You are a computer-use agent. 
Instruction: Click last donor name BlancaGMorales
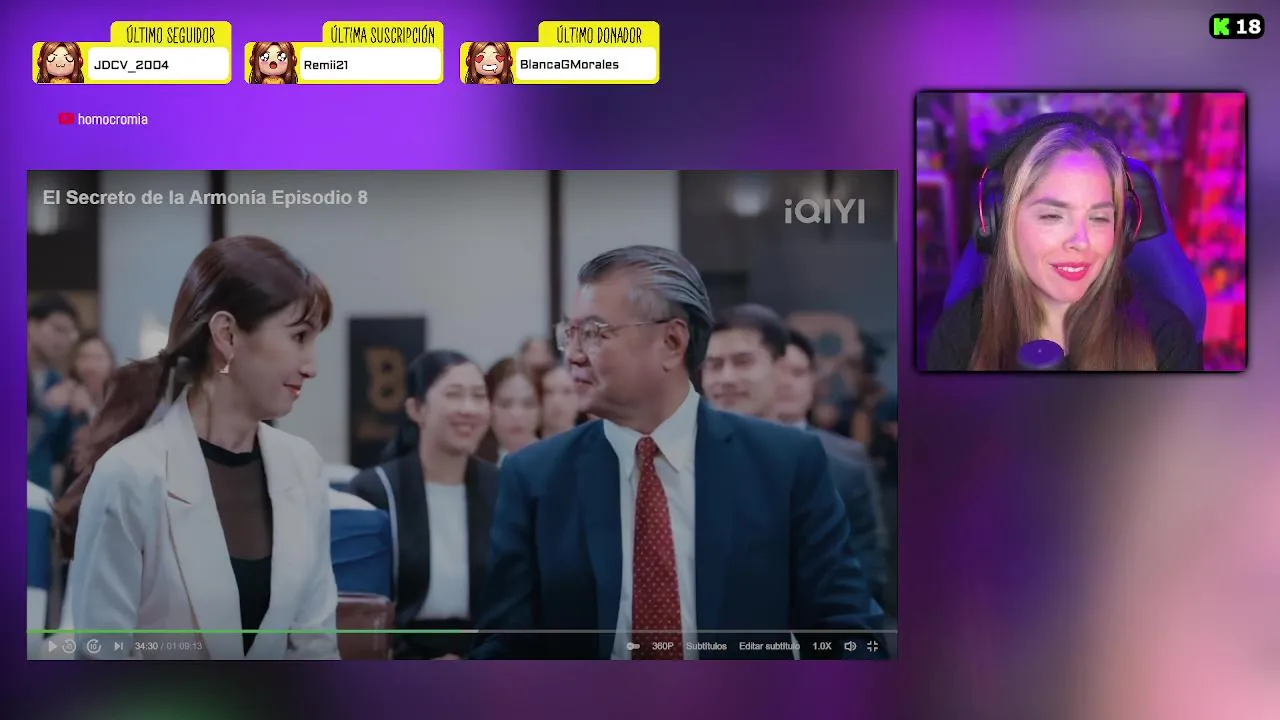click(x=569, y=65)
